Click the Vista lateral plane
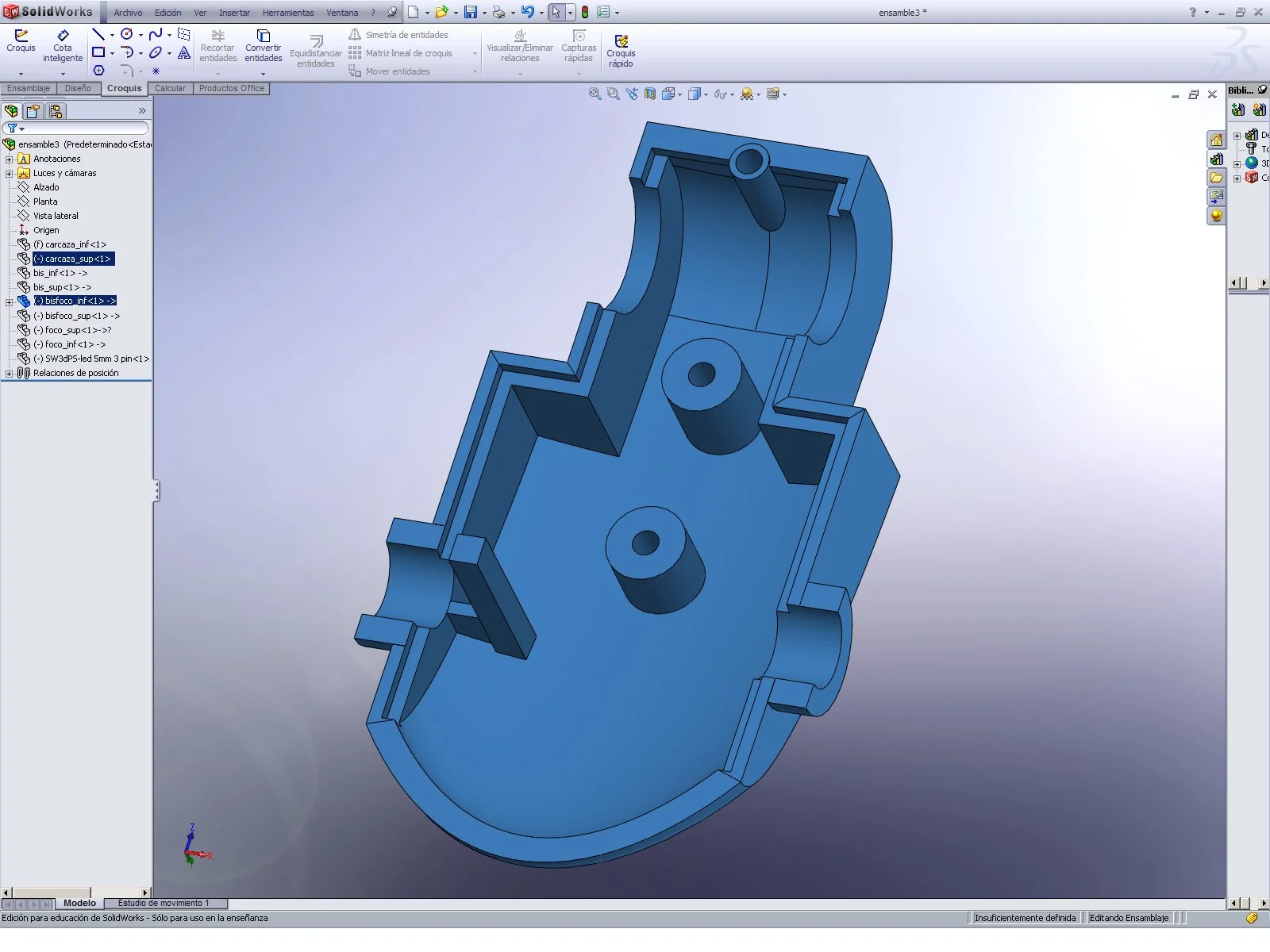The width and height of the screenshot is (1270, 952). tap(56, 216)
